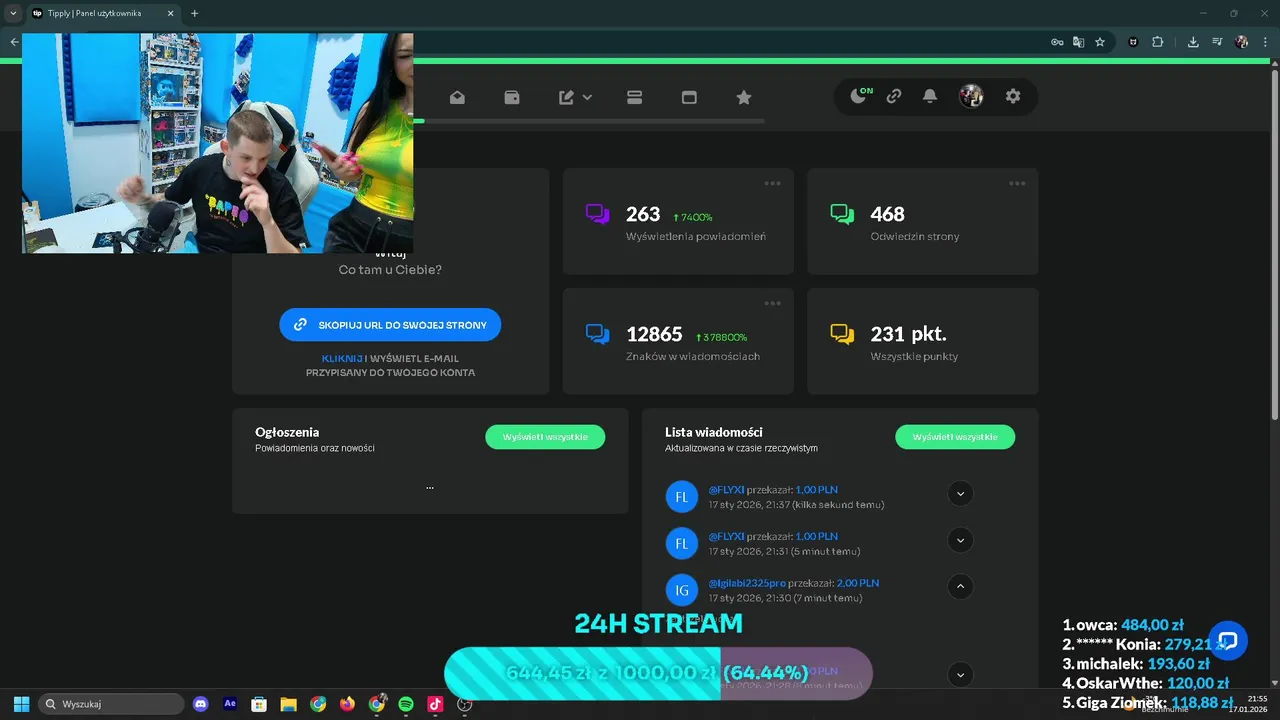The height and width of the screenshot is (720, 1280).
Task: Click the yellow chat icon beside 231 pkt.
Action: click(x=842, y=334)
